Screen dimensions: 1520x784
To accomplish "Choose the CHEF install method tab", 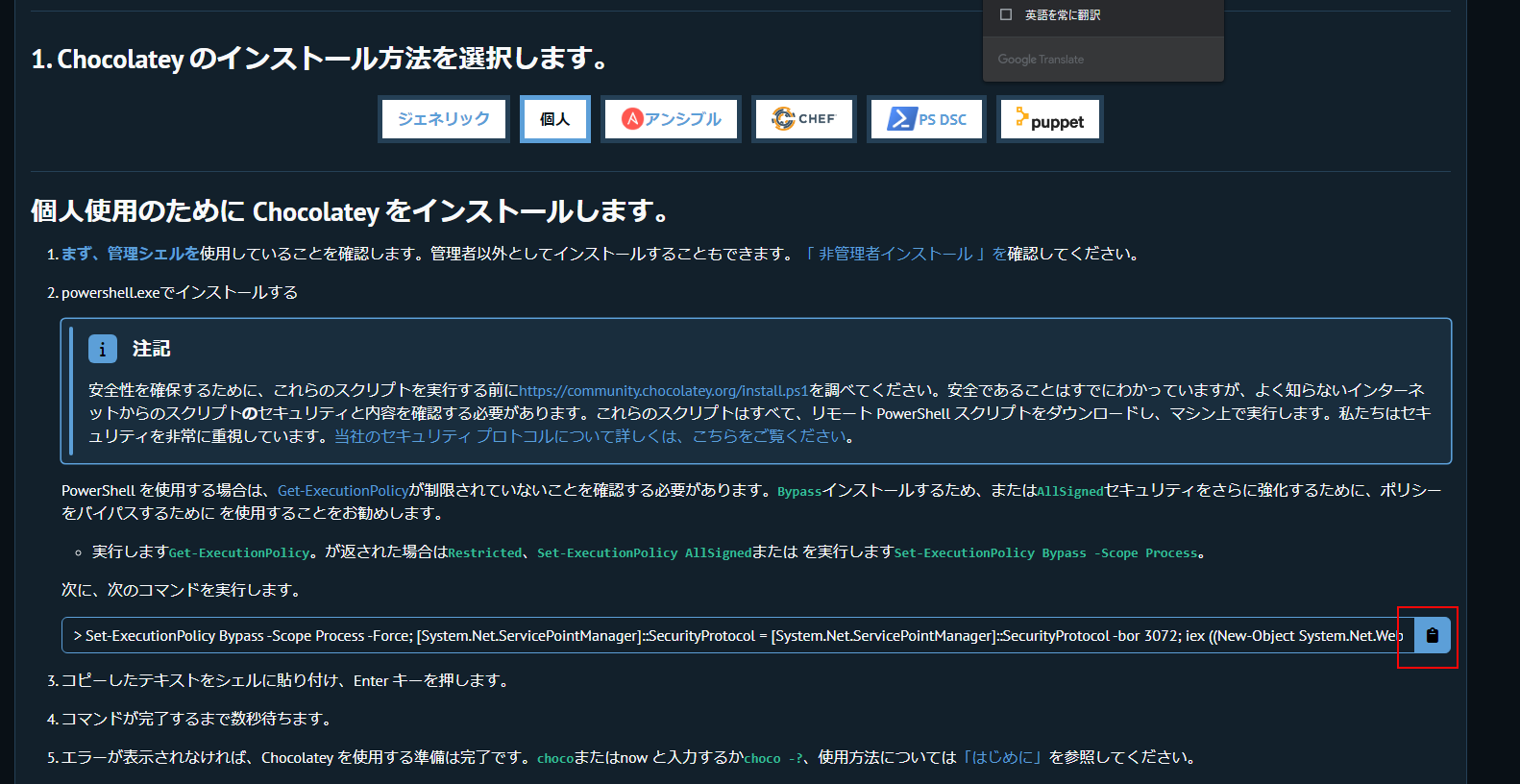I will coord(804,119).
